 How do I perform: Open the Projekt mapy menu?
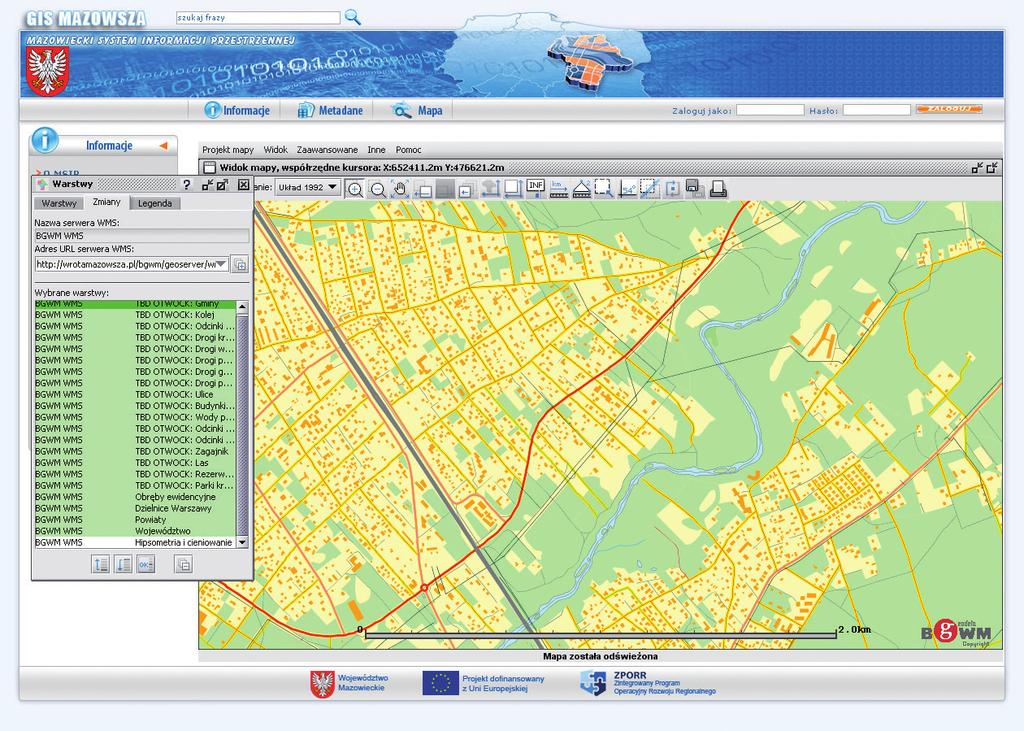(228, 150)
